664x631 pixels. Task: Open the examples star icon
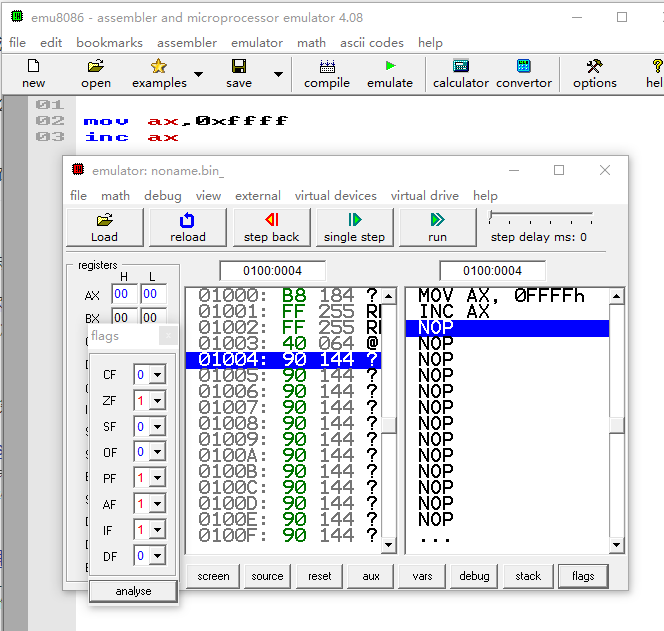(159, 66)
